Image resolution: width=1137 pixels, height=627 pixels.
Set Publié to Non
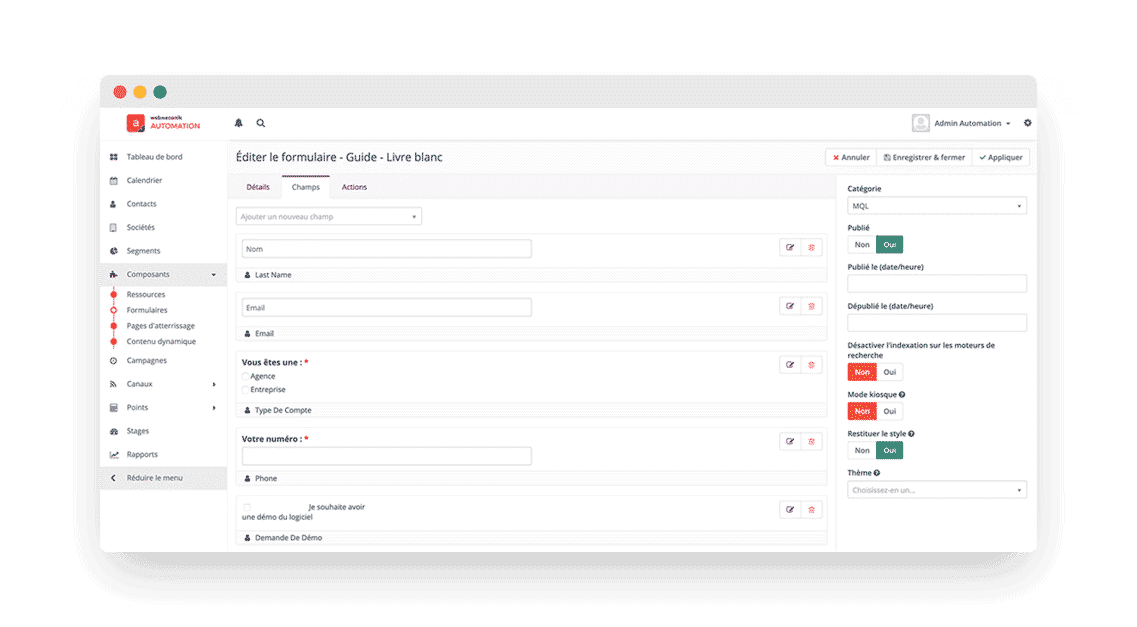[x=862, y=245]
